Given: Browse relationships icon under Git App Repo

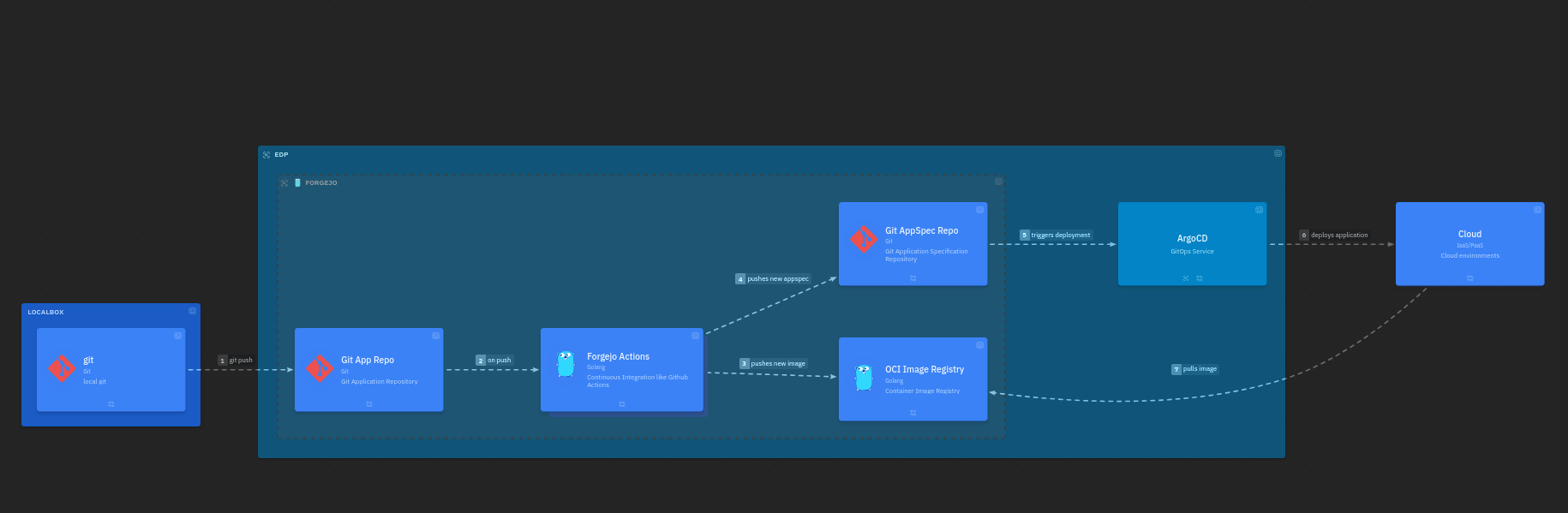Looking at the screenshot, I should (x=369, y=404).
